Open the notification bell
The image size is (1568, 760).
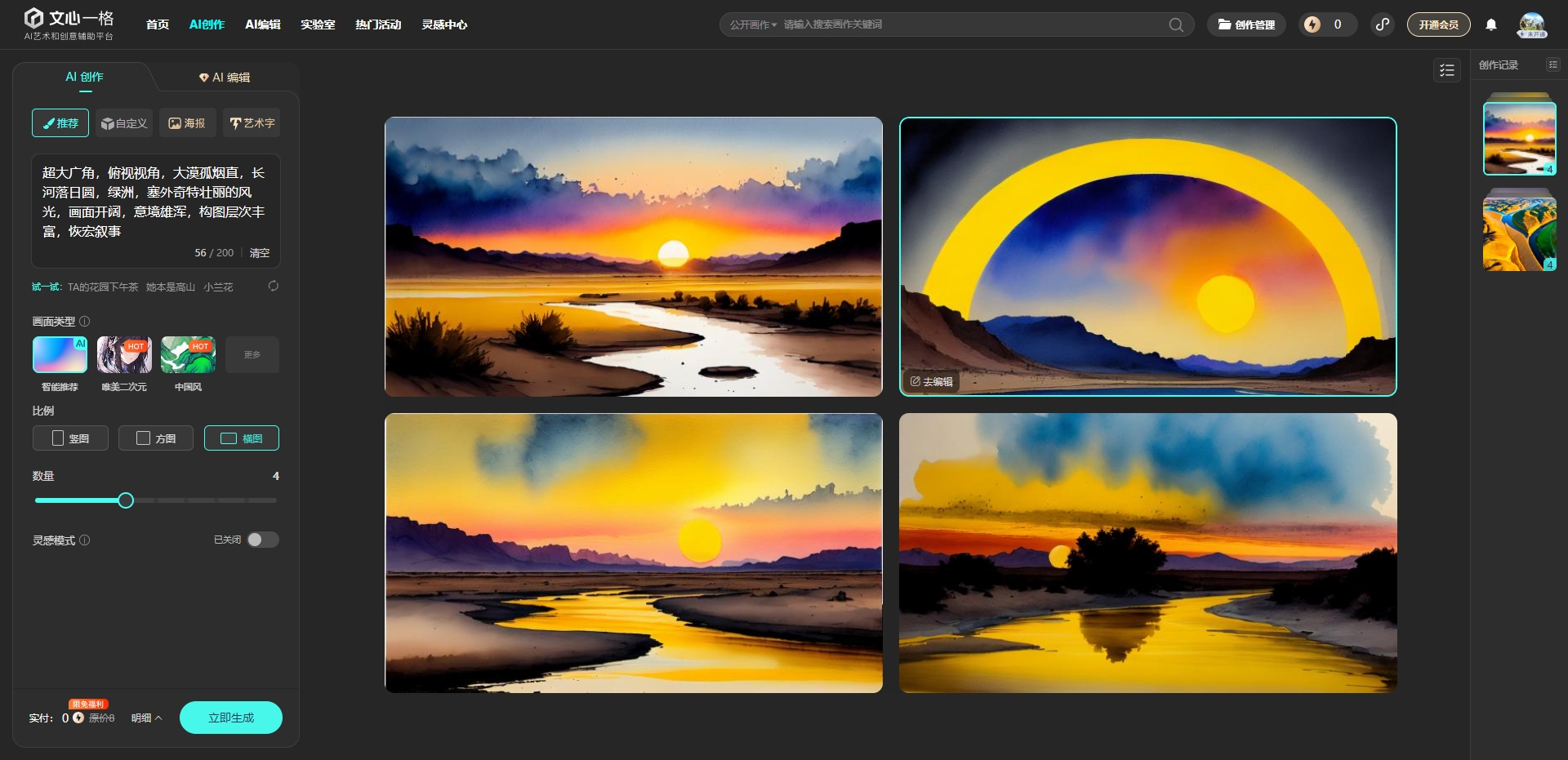1491,24
